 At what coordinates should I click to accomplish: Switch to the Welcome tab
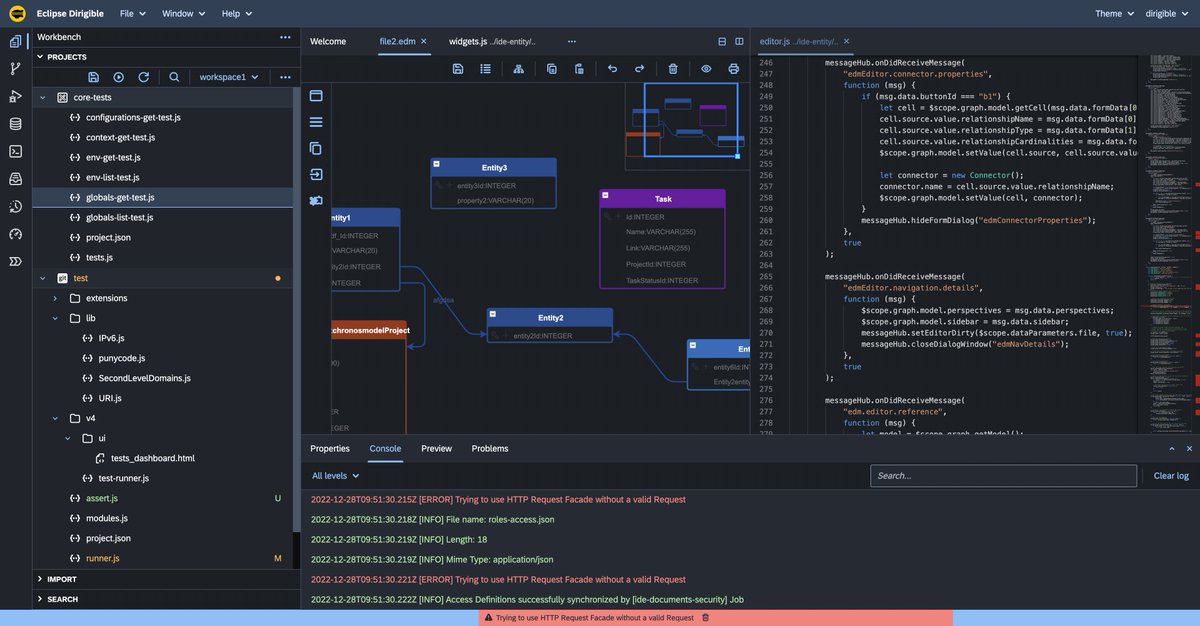[x=328, y=41]
